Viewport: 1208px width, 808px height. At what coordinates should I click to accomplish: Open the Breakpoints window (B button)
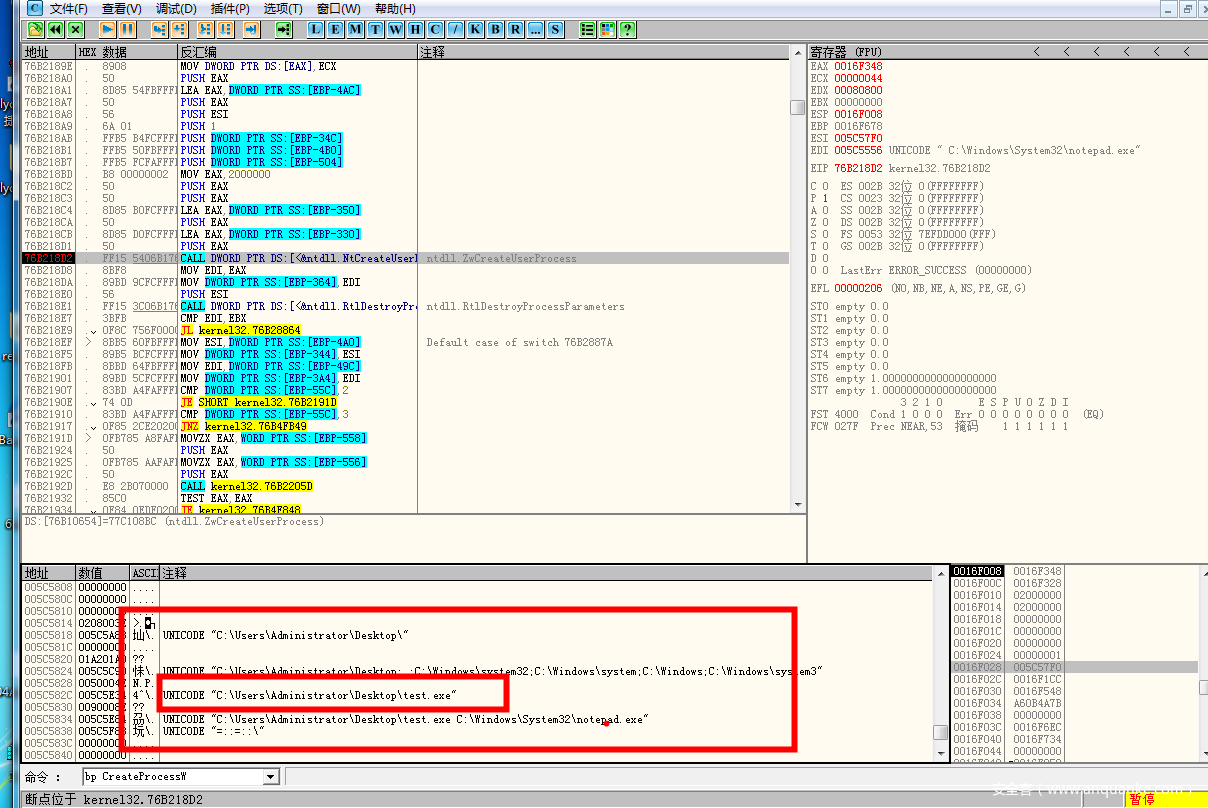click(x=495, y=29)
